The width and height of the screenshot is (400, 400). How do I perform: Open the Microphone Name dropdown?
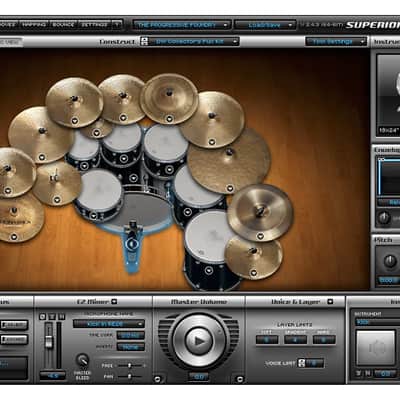[x=109, y=324]
